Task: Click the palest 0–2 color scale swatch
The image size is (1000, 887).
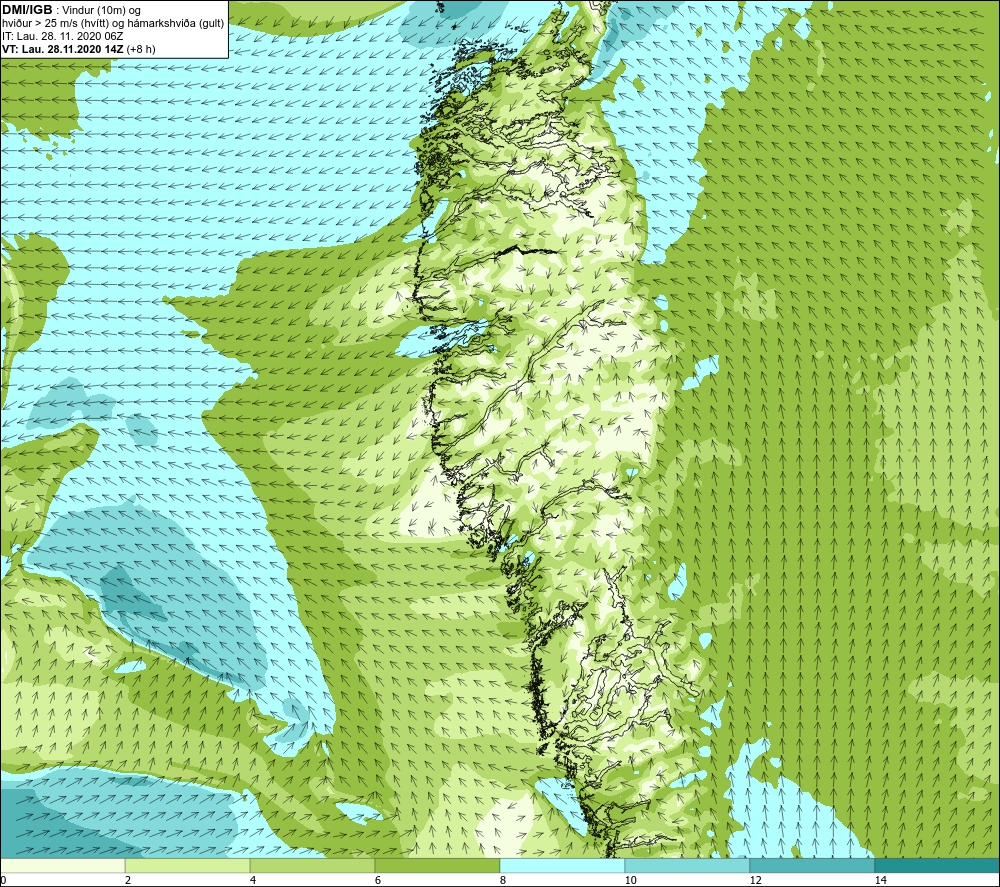Action: coord(62,866)
